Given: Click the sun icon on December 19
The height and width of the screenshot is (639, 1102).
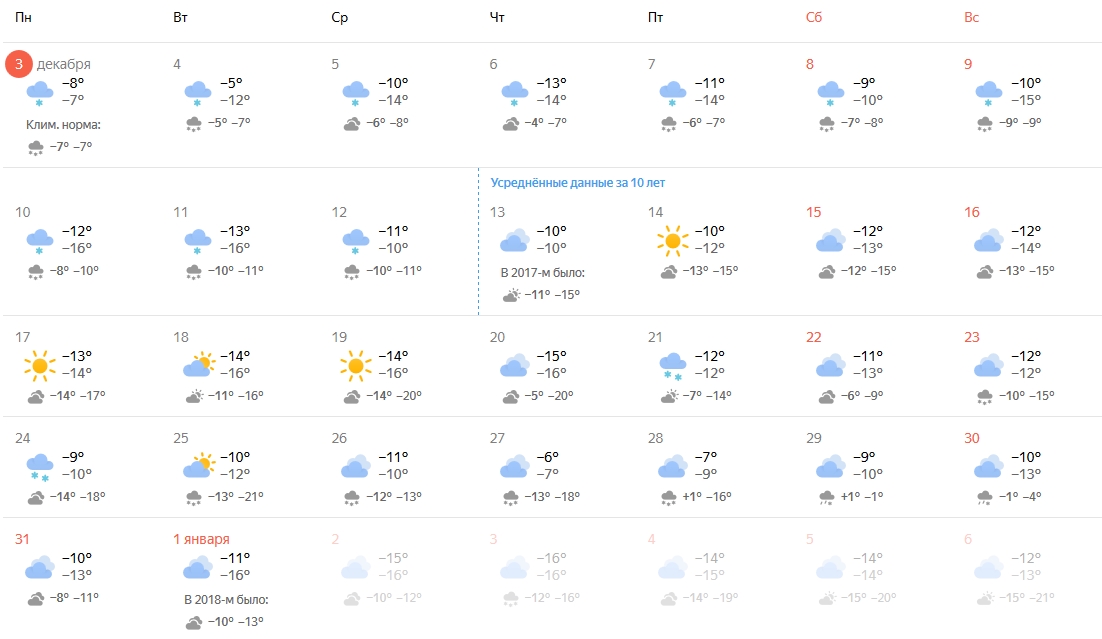Looking at the screenshot, I should (356, 366).
